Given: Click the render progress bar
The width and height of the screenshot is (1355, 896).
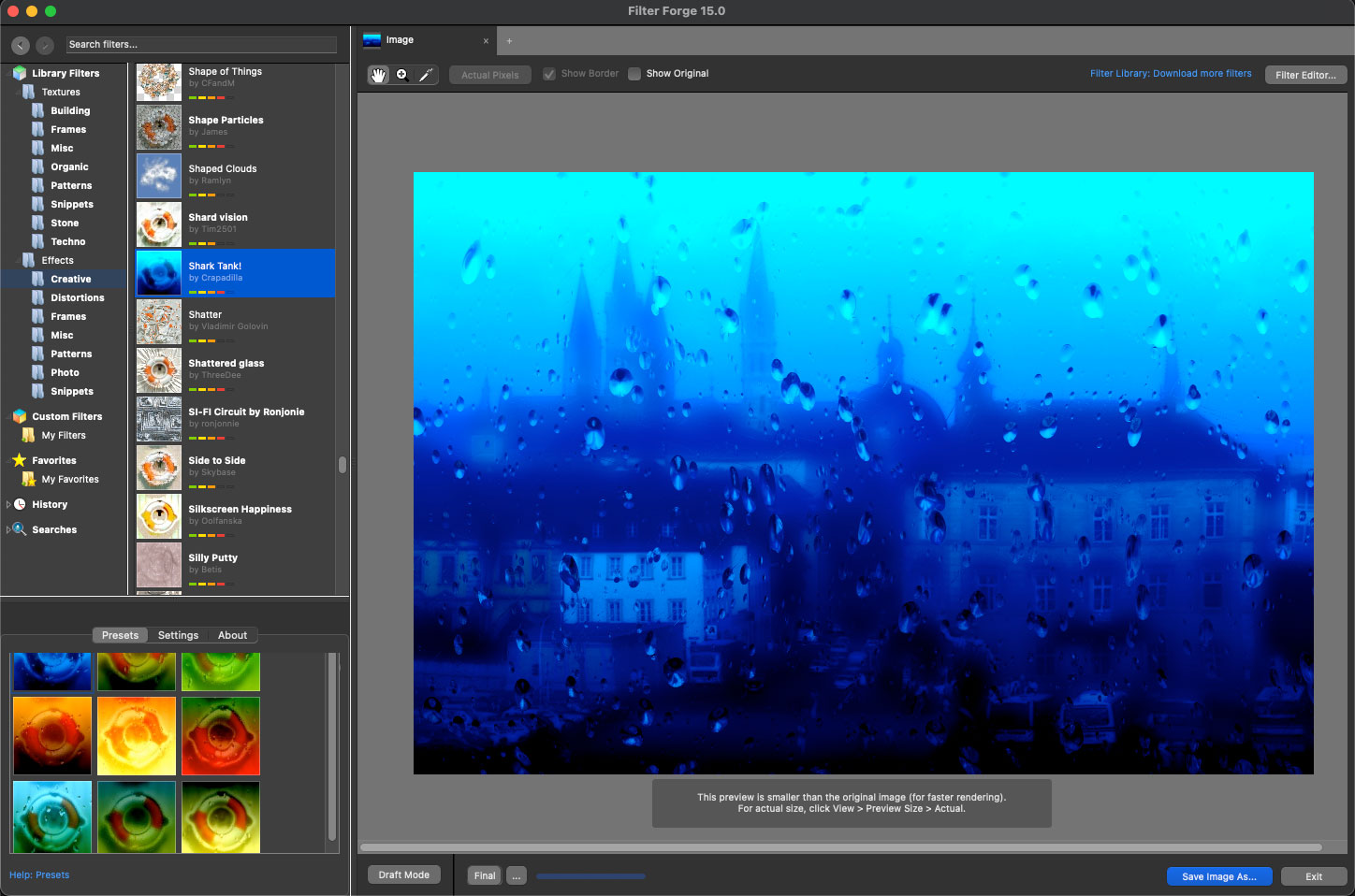Looking at the screenshot, I should click(x=590, y=876).
